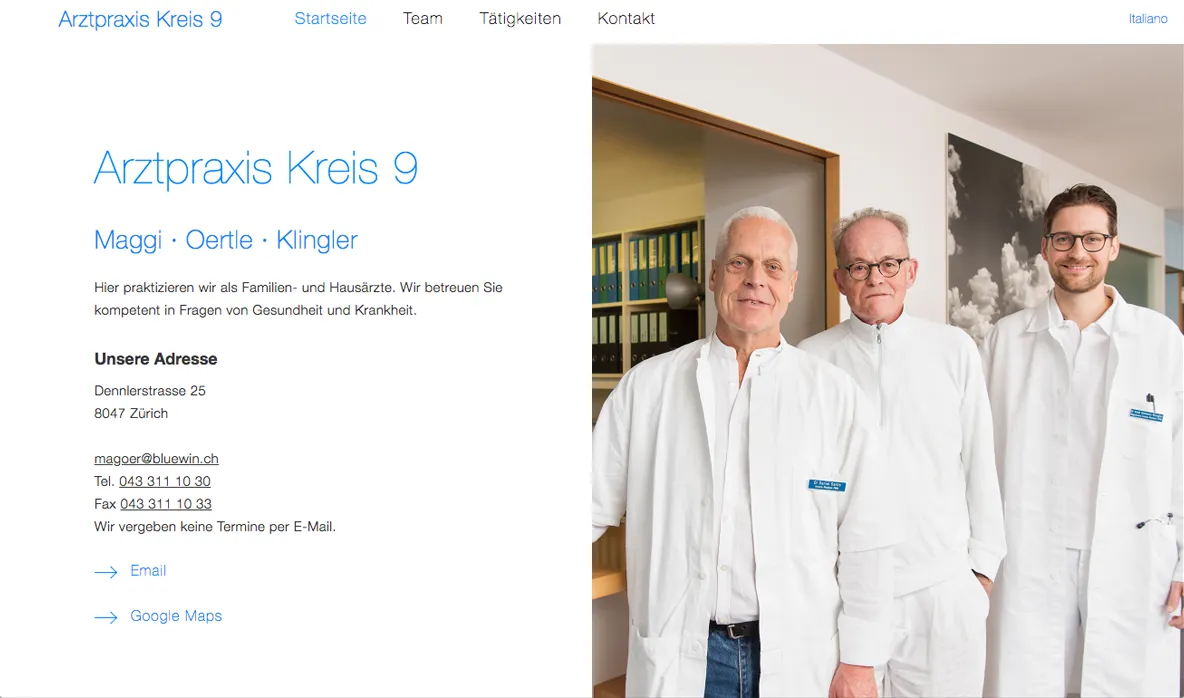
Task: Open the Tätigkeiten navigation item
Action: tap(520, 19)
